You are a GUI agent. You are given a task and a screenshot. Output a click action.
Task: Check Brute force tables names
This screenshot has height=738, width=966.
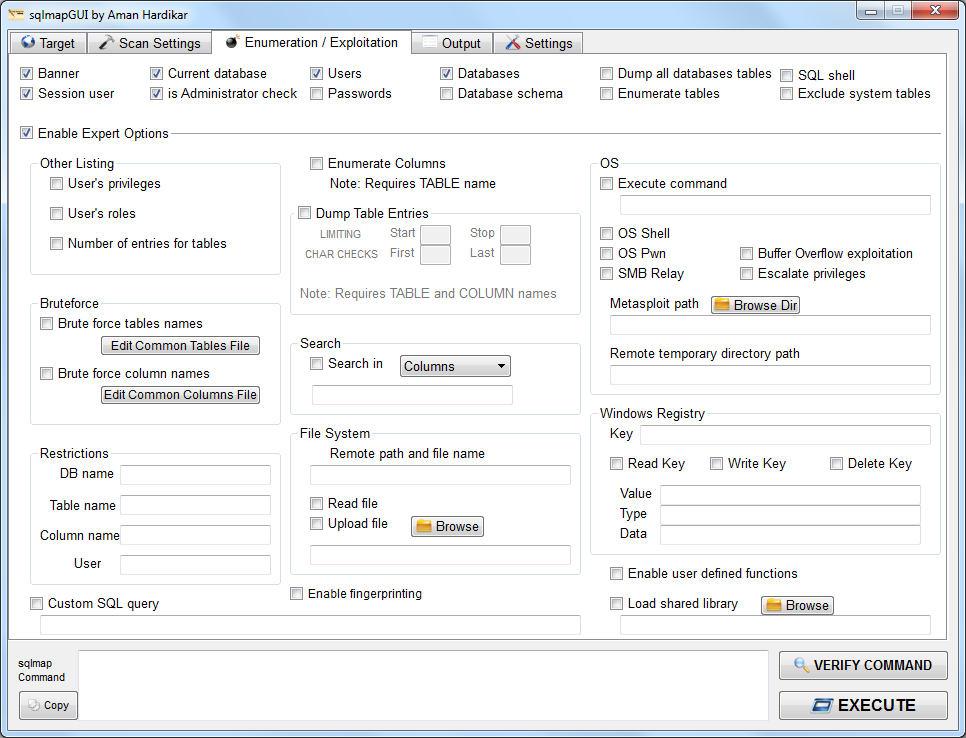click(x=47, y=323)
